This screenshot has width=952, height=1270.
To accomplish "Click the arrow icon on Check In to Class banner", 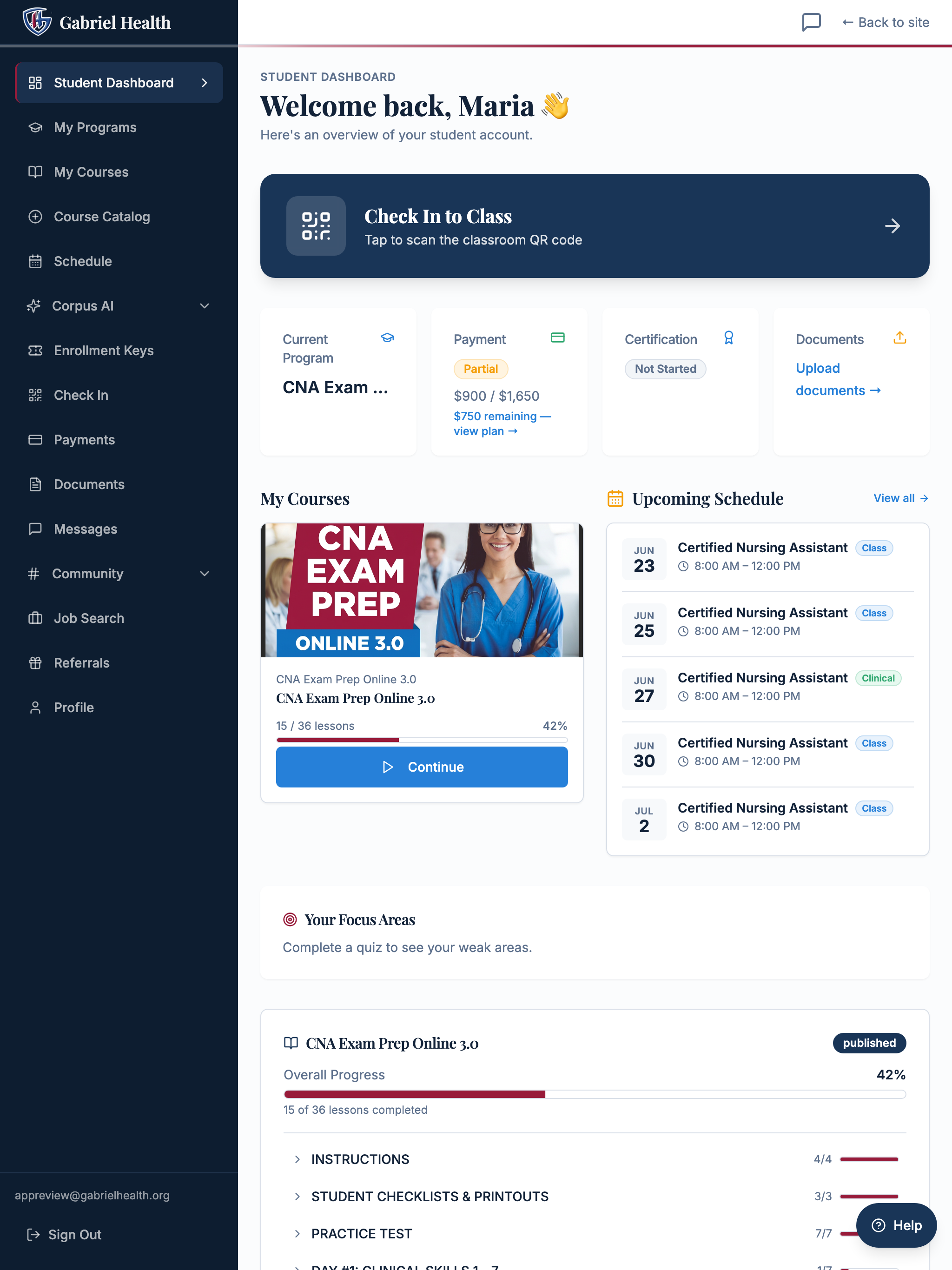I will tap(892, 226).
